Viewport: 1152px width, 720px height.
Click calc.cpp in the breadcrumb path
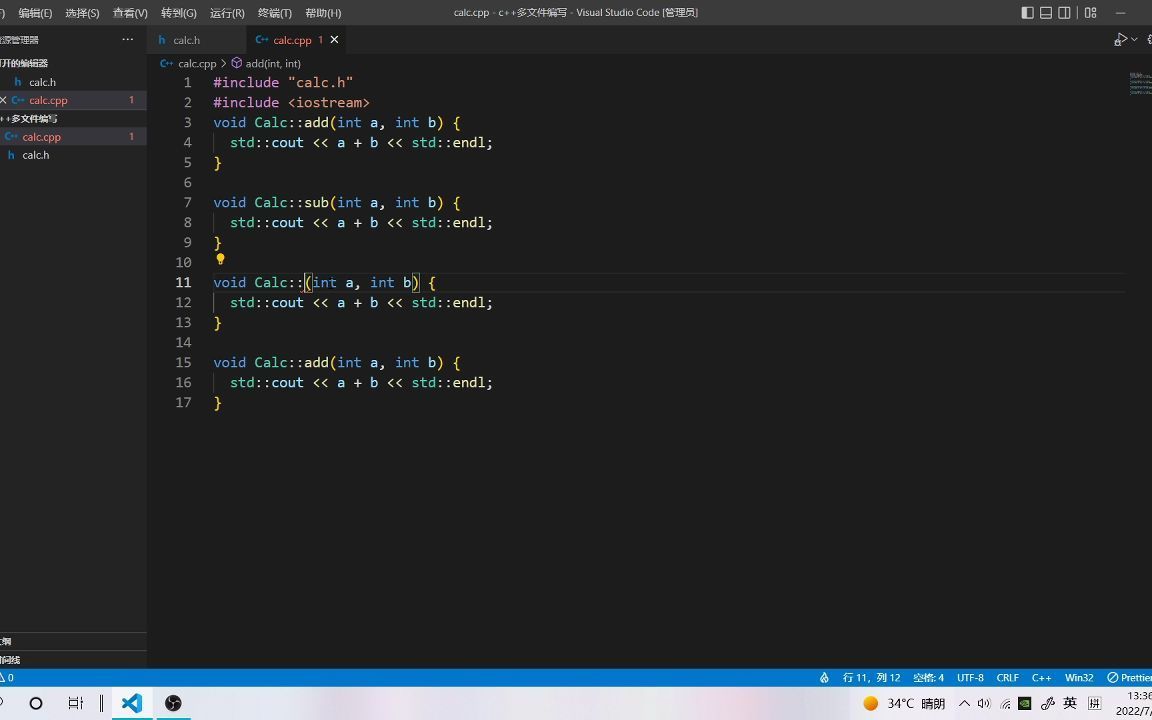(x=197, y=64)
